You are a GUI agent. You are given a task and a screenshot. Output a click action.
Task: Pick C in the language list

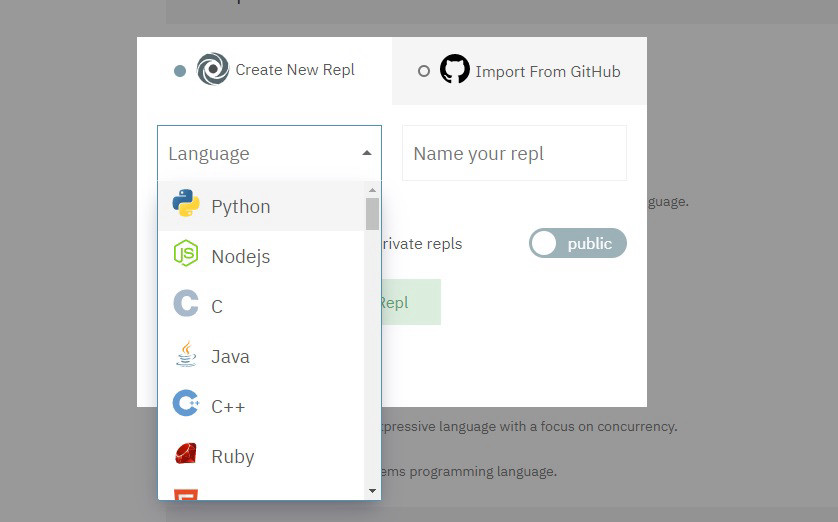261,306
